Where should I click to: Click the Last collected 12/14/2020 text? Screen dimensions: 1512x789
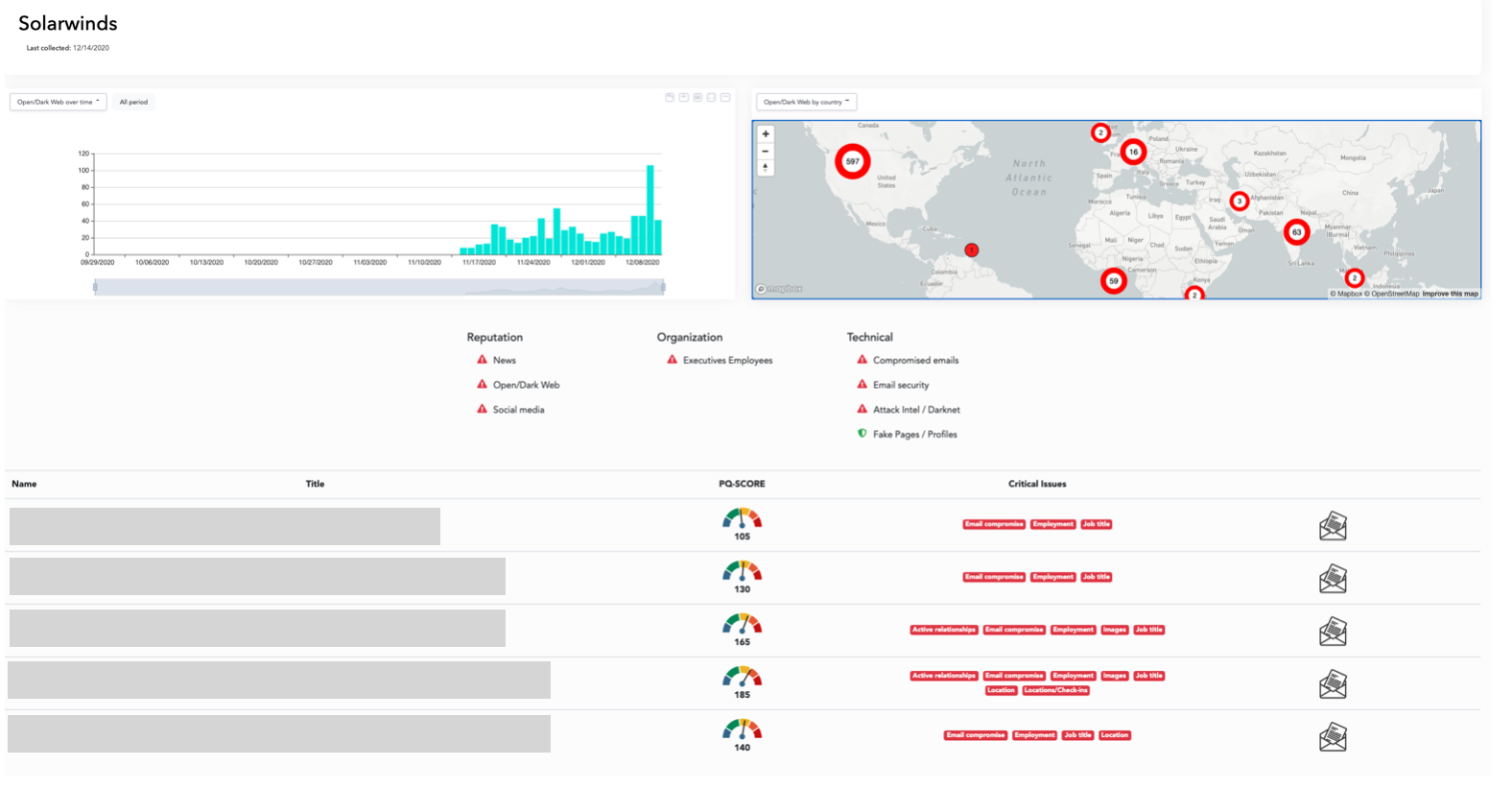tap(67, 48)
